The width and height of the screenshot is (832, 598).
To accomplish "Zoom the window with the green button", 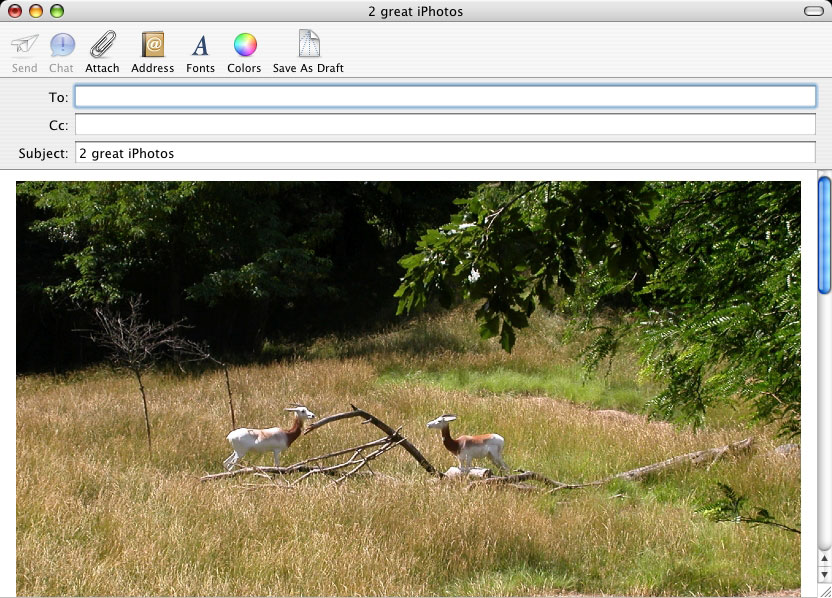I will [56, 11].
